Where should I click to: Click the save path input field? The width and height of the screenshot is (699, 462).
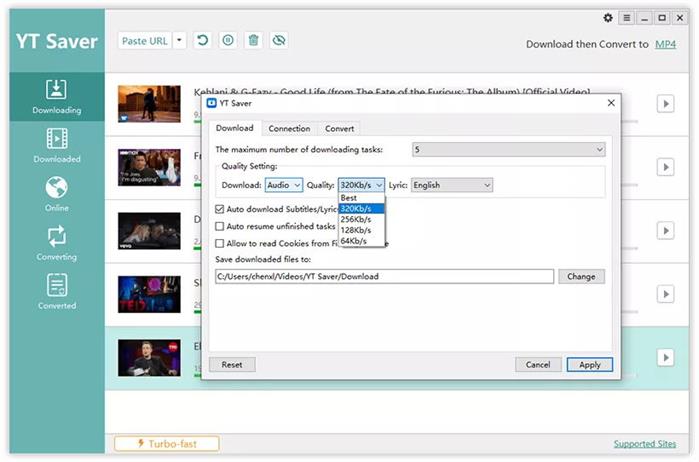coord(384,276)
